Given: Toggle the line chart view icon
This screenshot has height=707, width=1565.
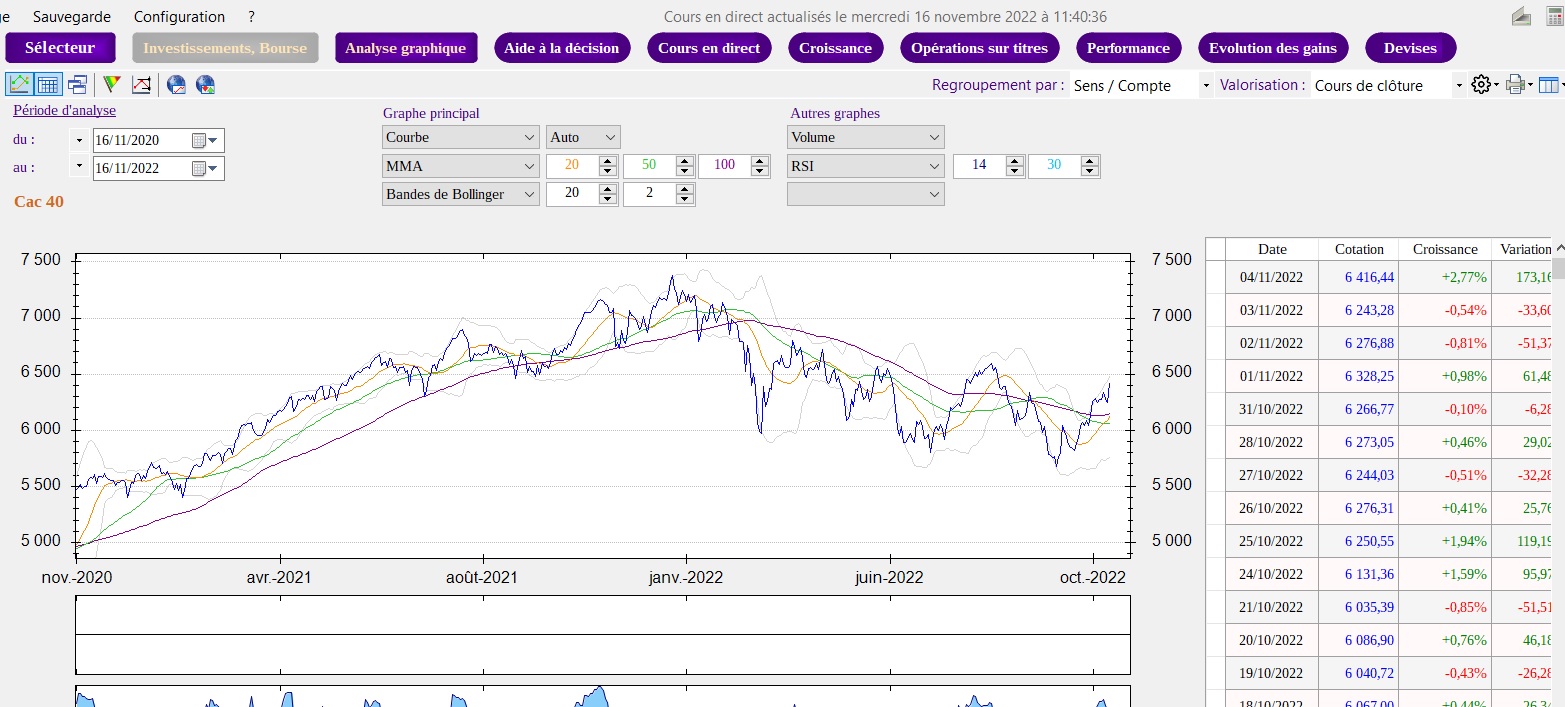Looking at the screenshot, I should click(18, 85).
